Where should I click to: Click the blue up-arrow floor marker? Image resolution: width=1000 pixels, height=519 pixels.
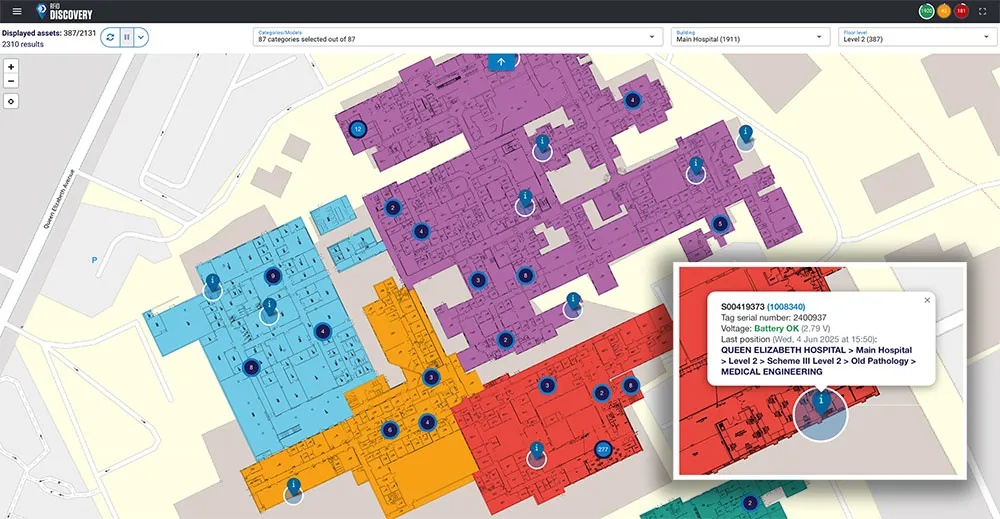coord(501,62)
